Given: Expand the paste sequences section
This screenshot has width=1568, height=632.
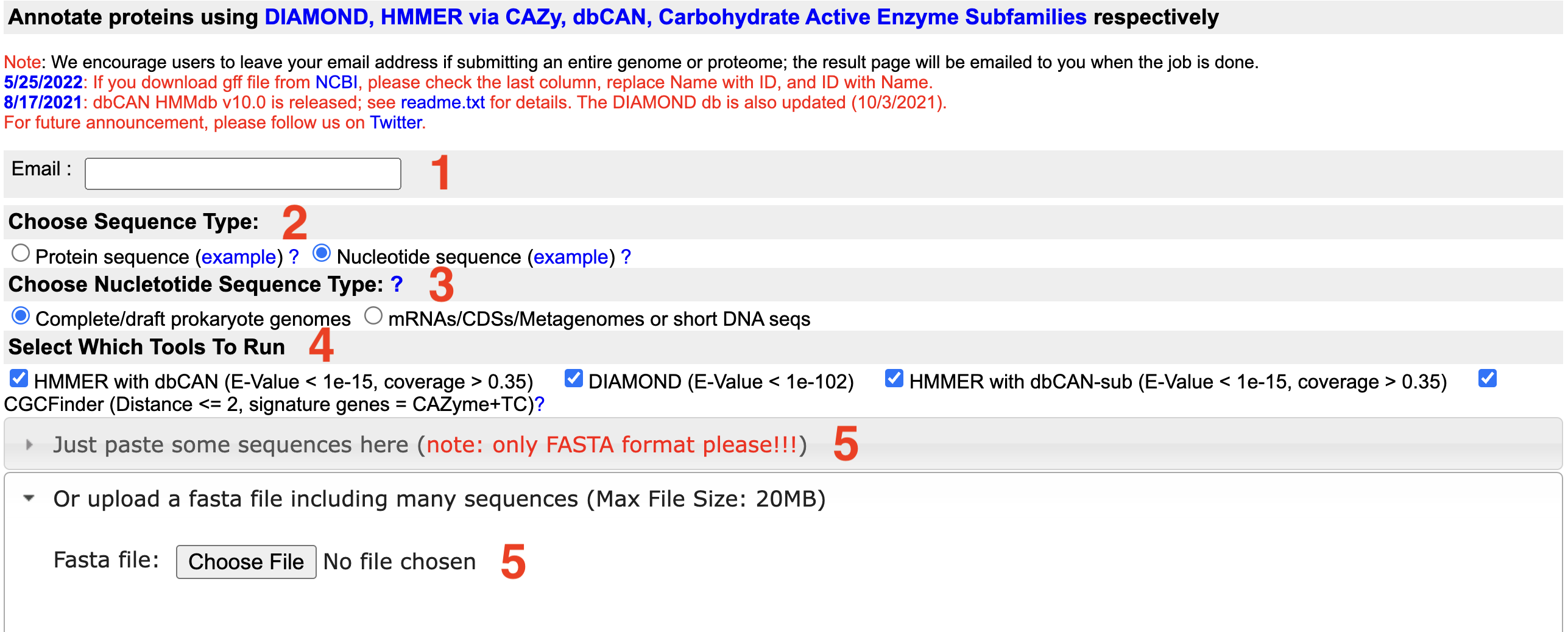Looking at the screenshot, I should click(29, 445).
